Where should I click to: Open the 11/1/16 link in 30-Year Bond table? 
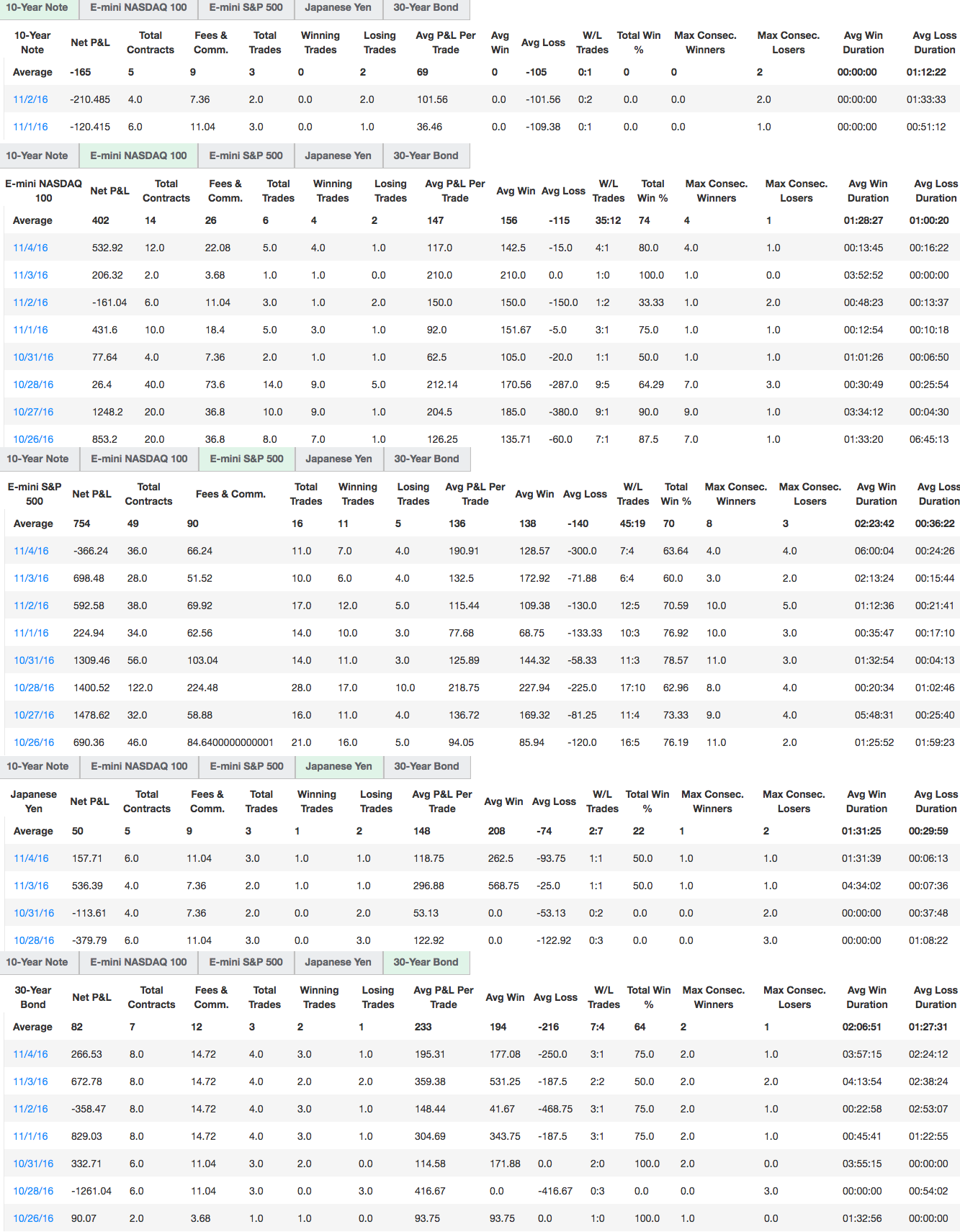(x=30, y=1136)
